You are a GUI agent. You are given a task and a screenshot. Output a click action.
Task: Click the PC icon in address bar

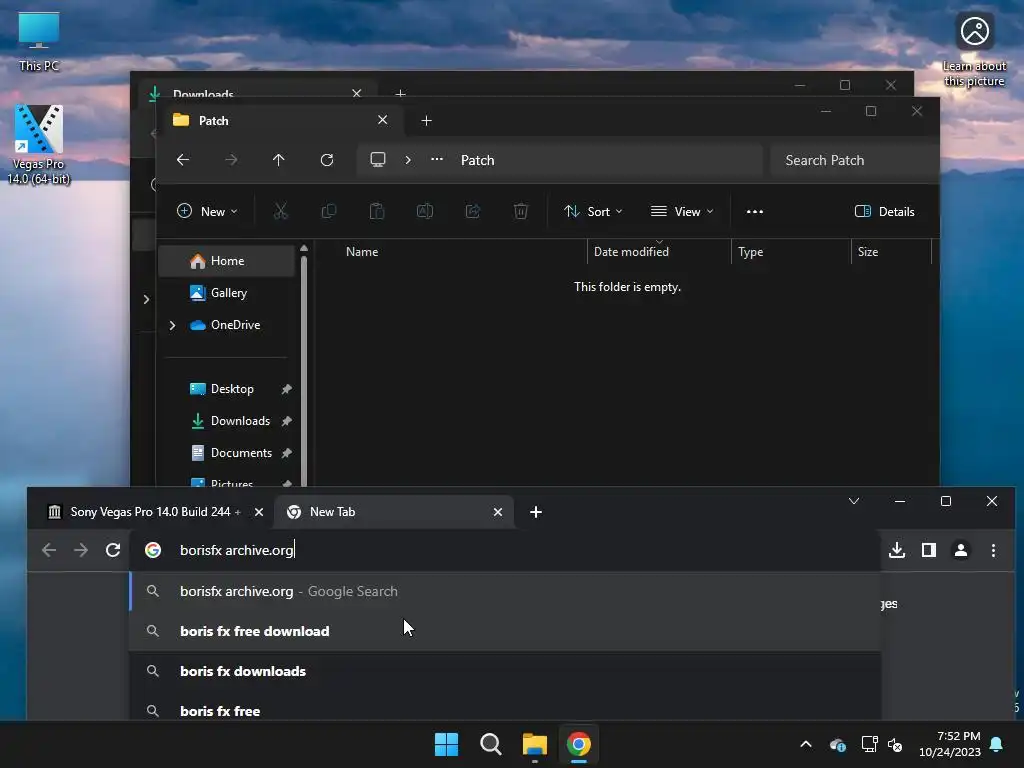(x=378, y=160)
